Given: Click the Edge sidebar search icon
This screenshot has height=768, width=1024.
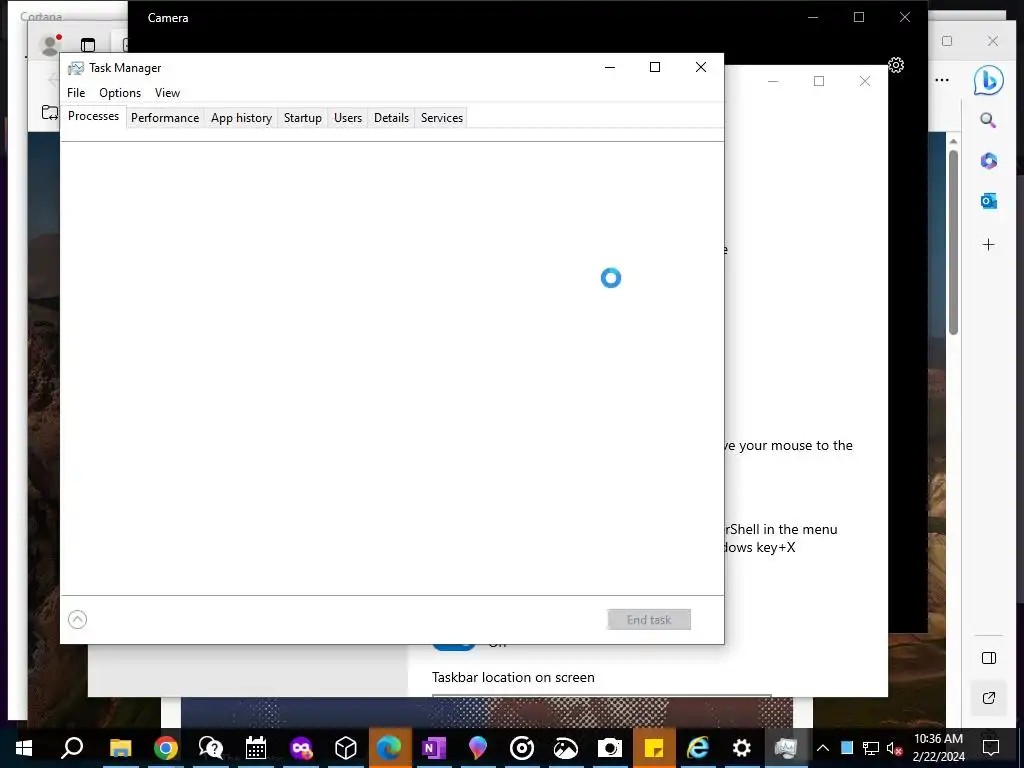Looking at the screenshot, I should coord(988,120).
